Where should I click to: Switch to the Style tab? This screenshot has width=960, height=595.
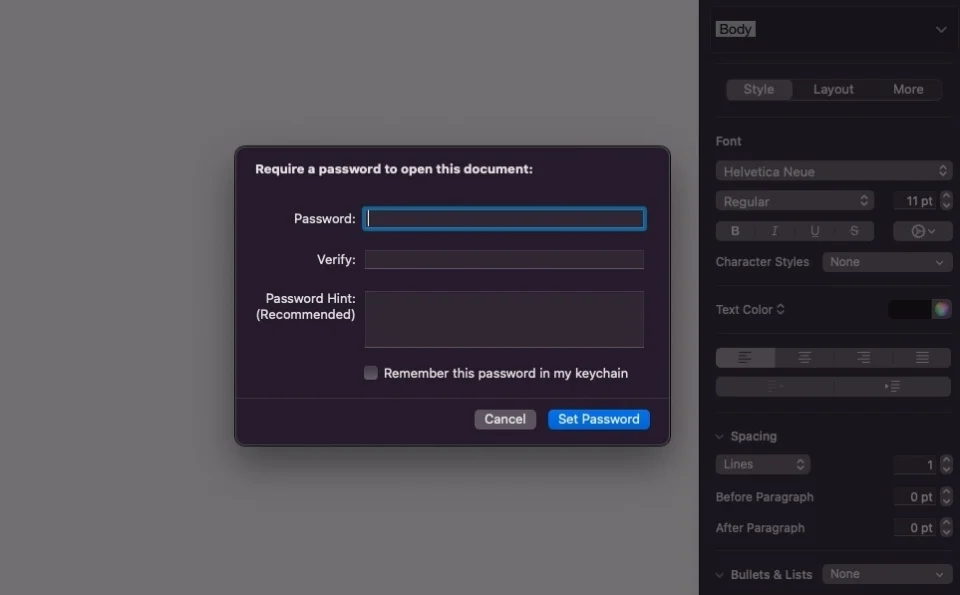click(x=759, y=89)
